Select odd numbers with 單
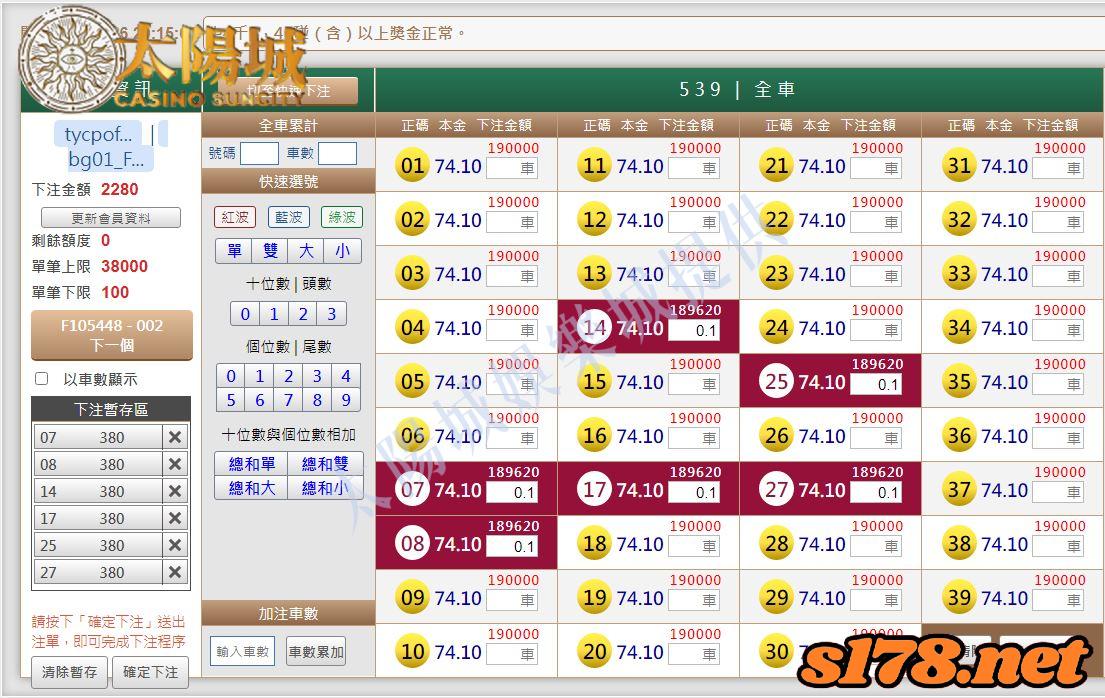The image size is (1105, 698). pos(234,251)
